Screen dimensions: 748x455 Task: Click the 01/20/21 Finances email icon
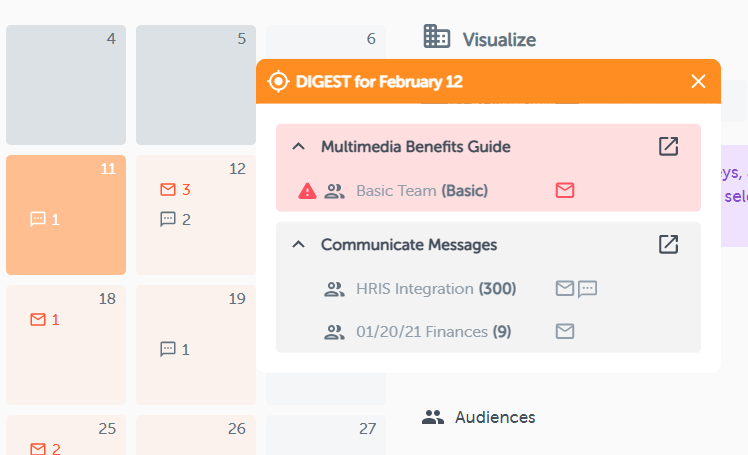point(565,331)
